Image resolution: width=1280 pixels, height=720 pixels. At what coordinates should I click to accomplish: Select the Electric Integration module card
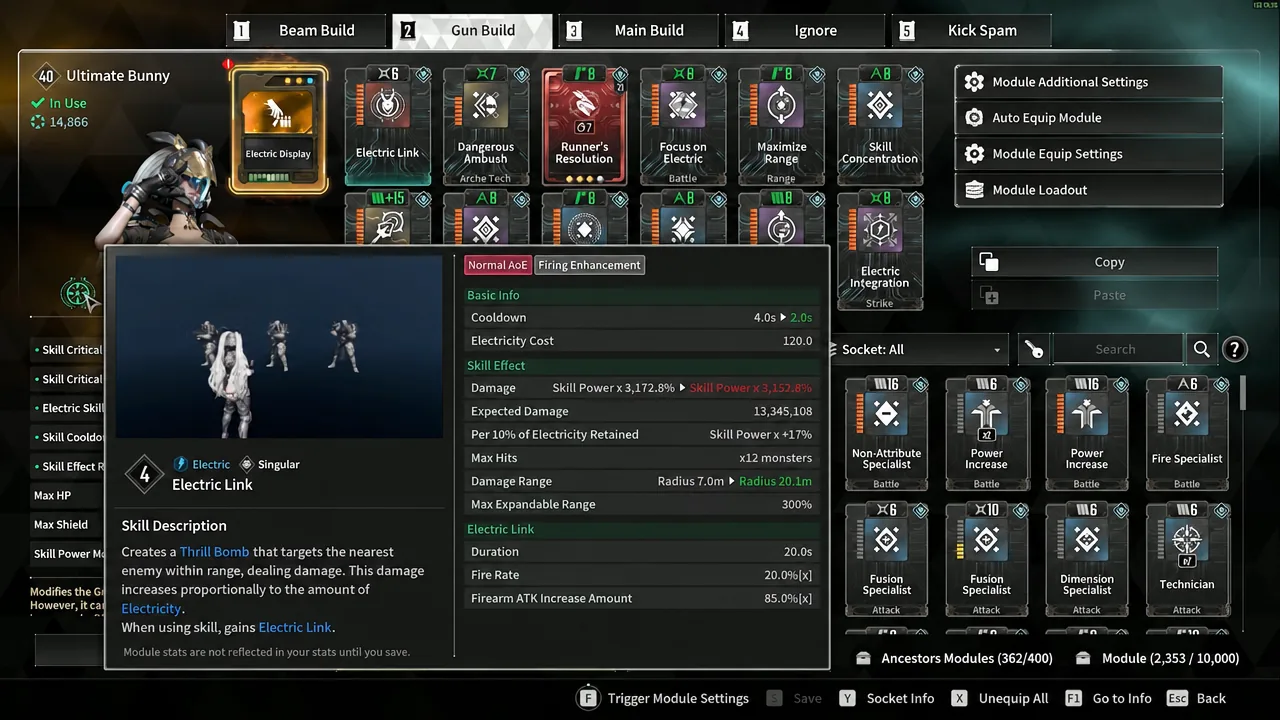[x=879, y=251]
